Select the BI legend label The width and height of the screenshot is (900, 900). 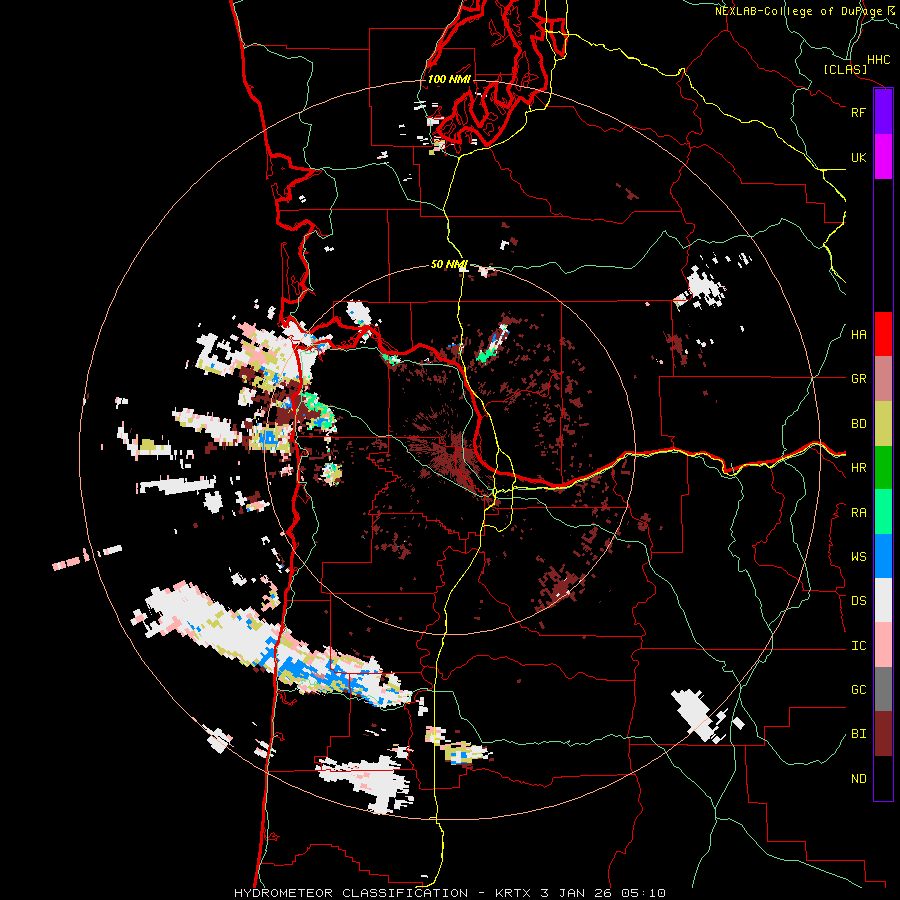(858, 734)
